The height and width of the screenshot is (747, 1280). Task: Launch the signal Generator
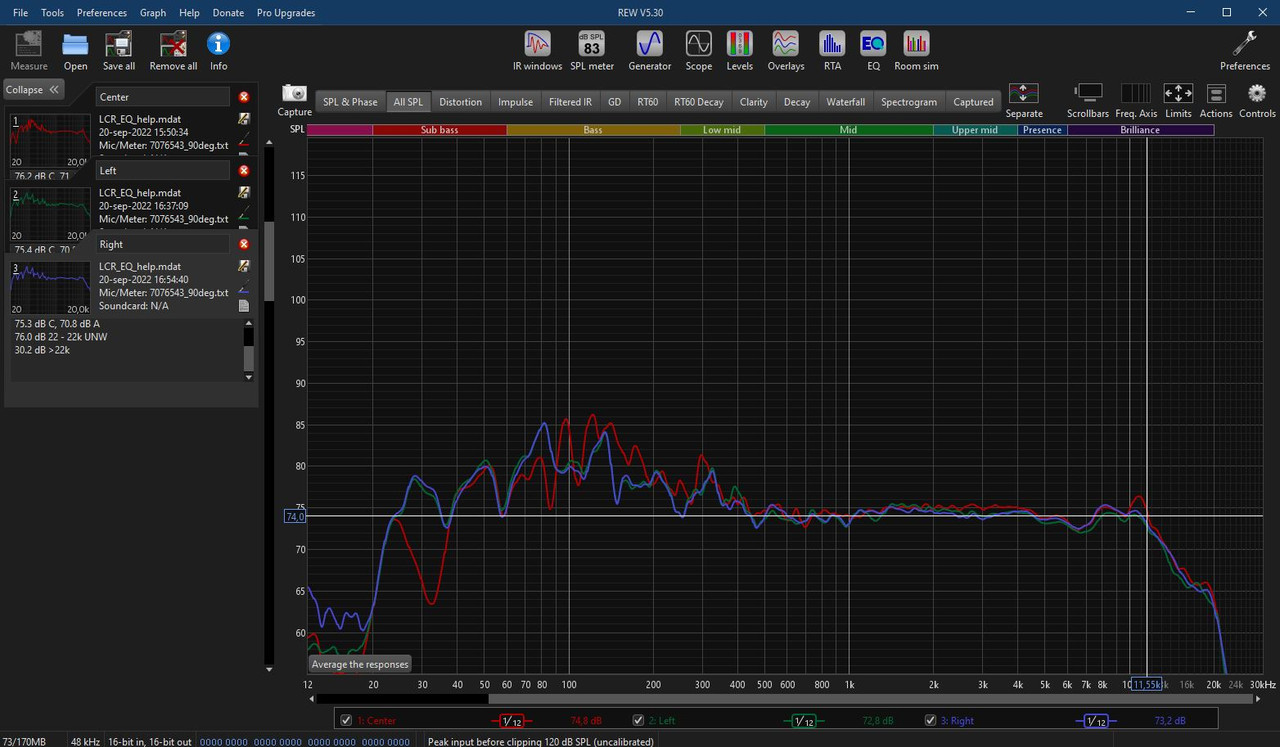coord(650,50)
